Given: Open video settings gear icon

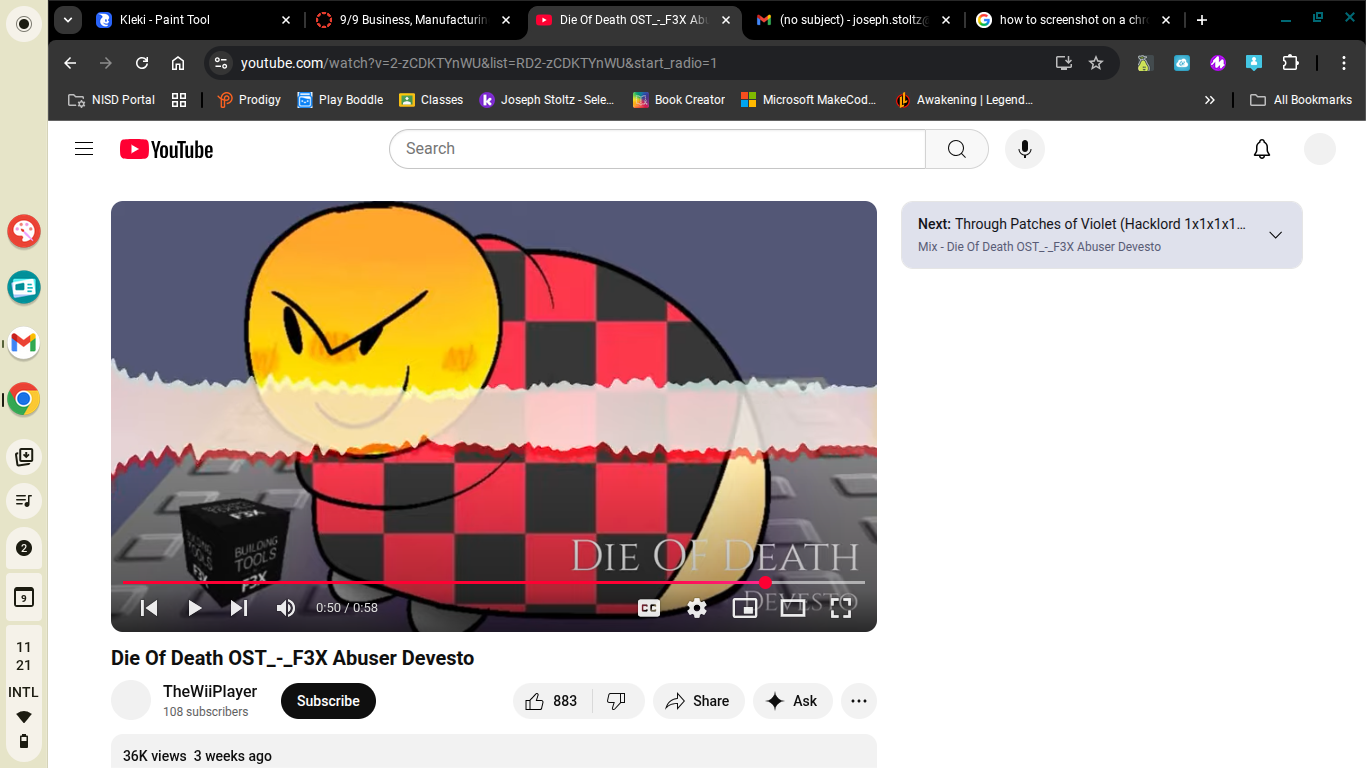Looking at the screenshot, I should 697,608.
